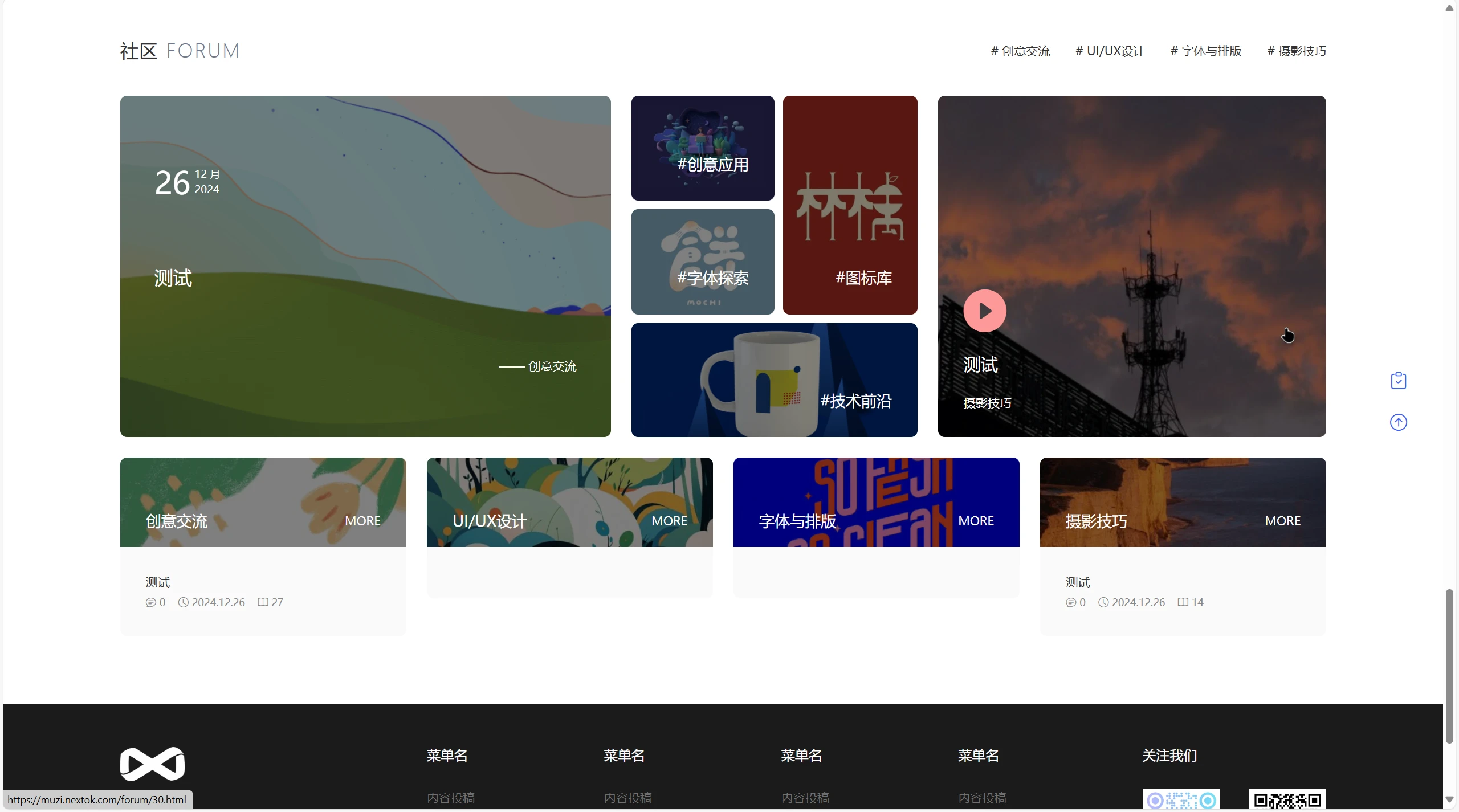1459x812 pixels.
Task: Expand MORE under 创意交流 section
Action: [x=362, y=520]
